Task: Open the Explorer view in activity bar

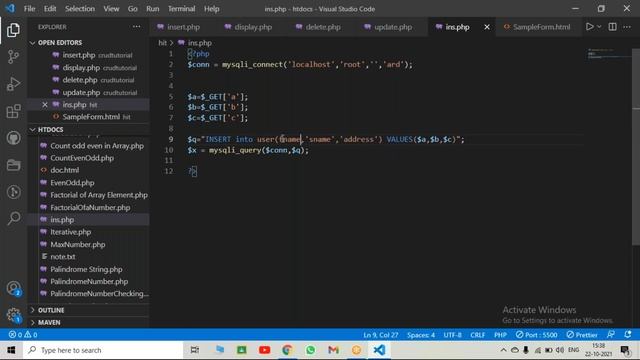Action: click(x=13, y=30)
